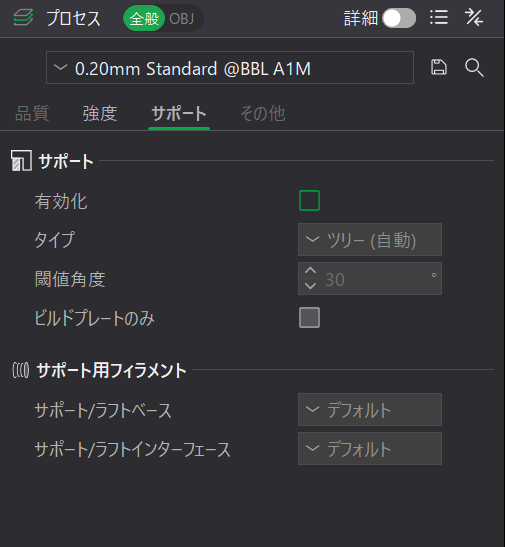Select the 全般 global mode button
The image size is (505, 547).
point(144,18)
